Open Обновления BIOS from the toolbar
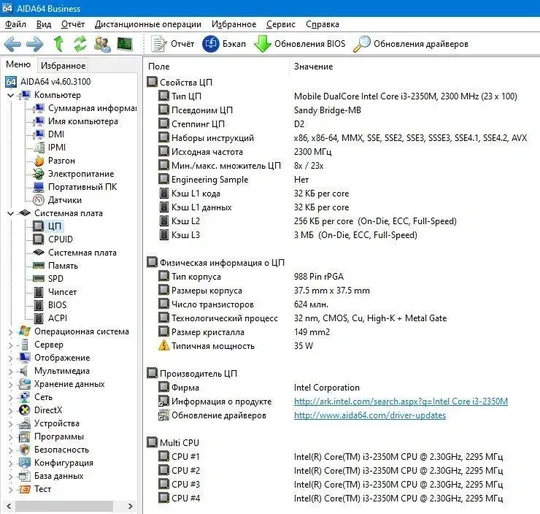Screen dimensions: 540x514 (x=300, y=44)
